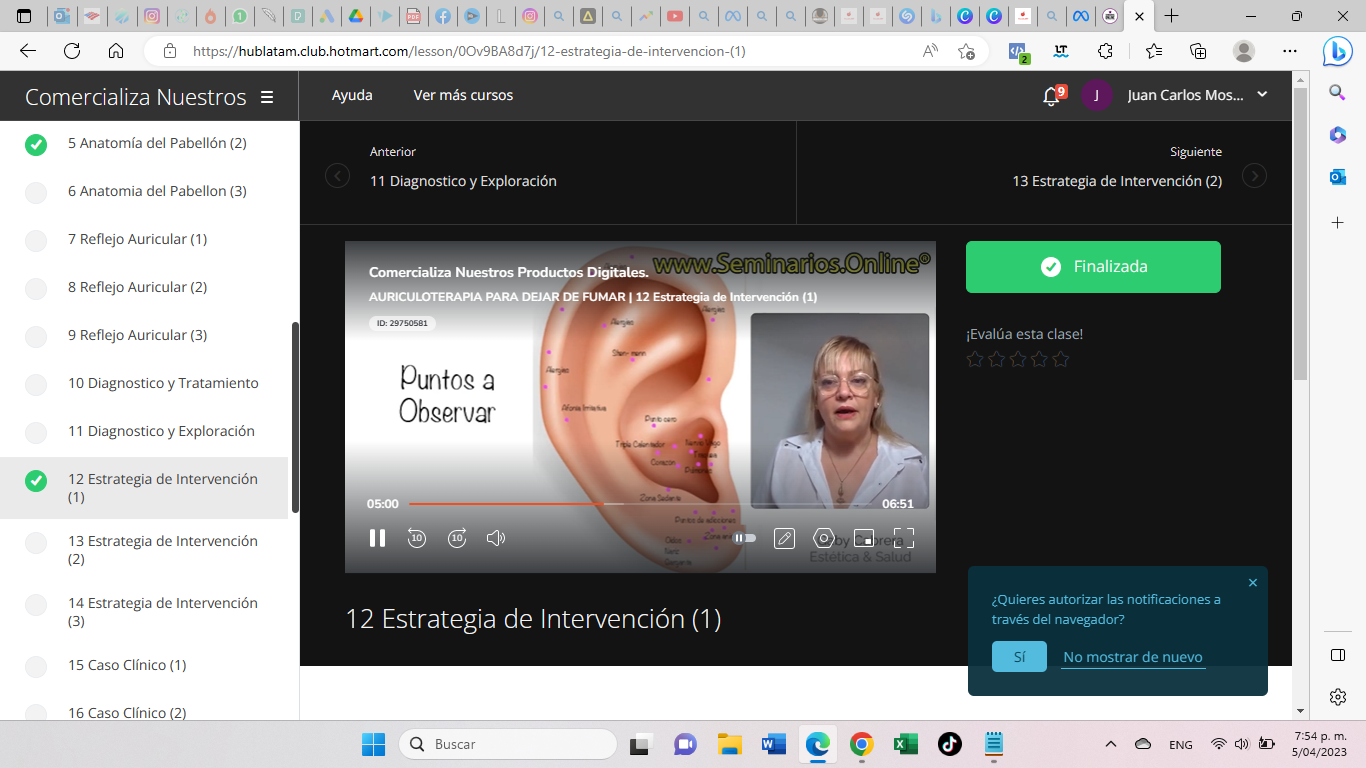
Task: Click the course sidebar scrollbar thumb
Action: click(x=295, y=417)
